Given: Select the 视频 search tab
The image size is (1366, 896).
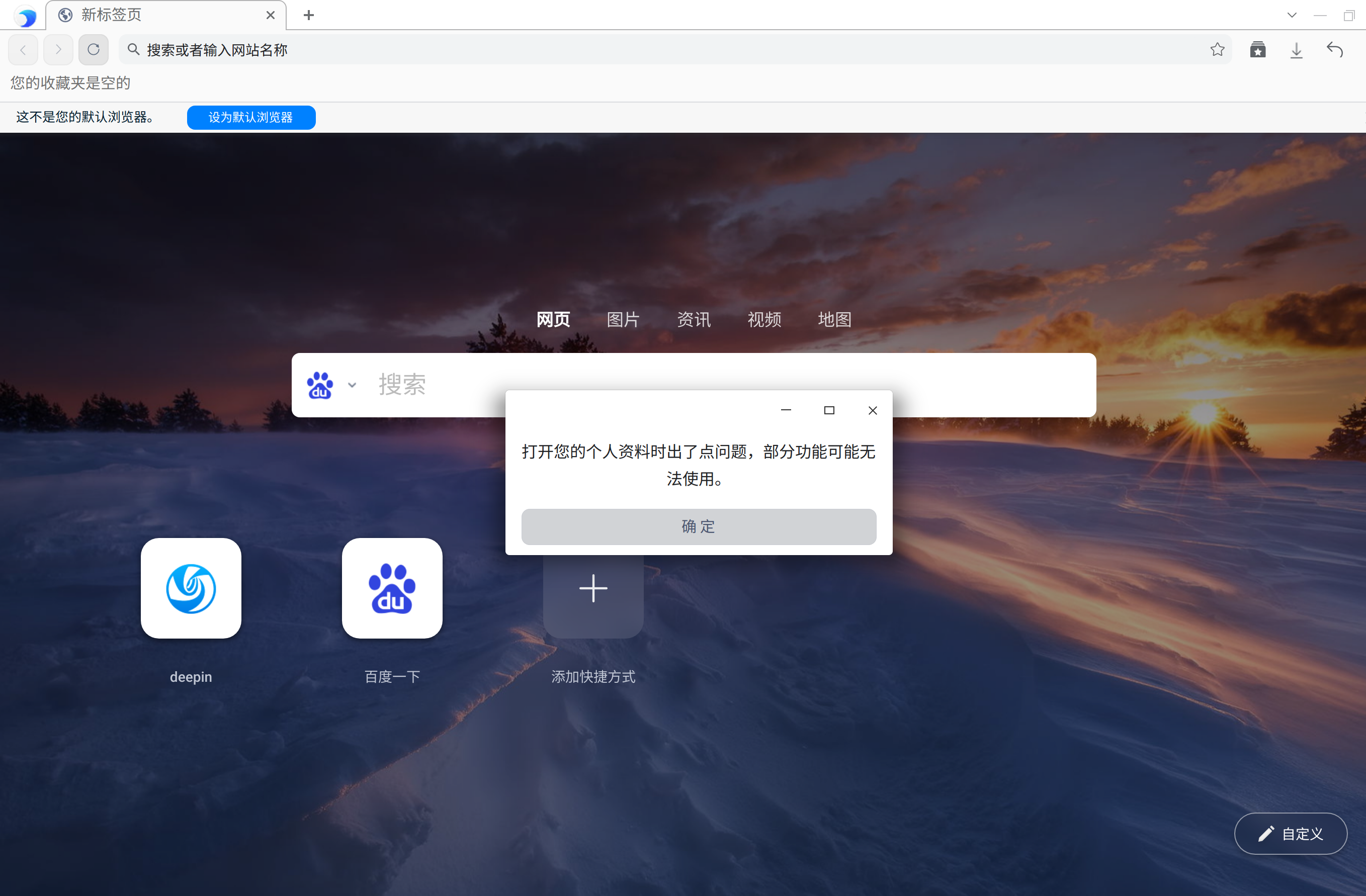Looking at the screenshot, I should tap(764, 319).
